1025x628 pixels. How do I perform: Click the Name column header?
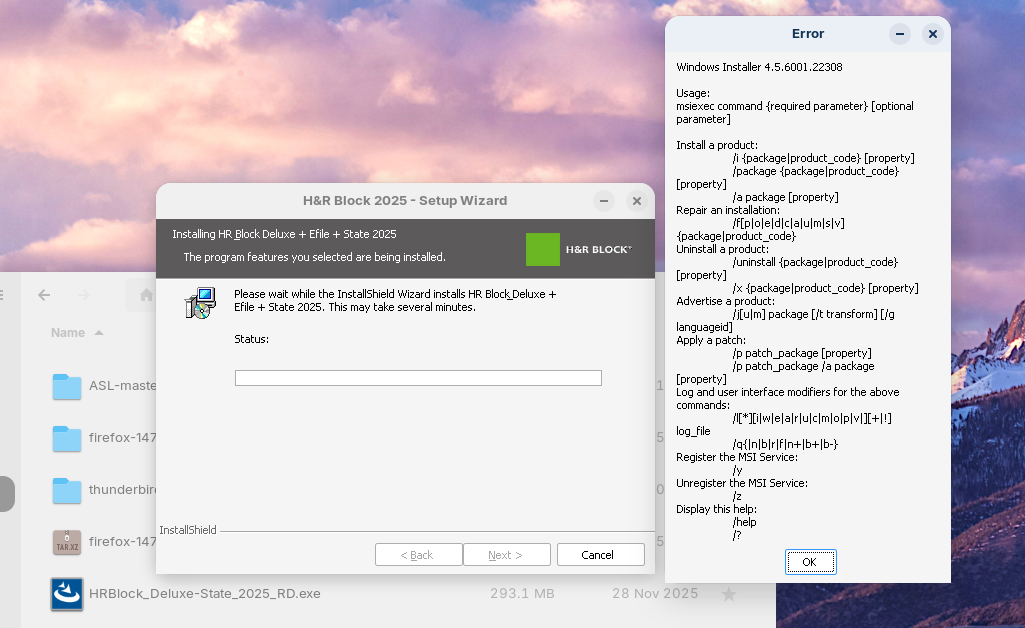(68, 333)
